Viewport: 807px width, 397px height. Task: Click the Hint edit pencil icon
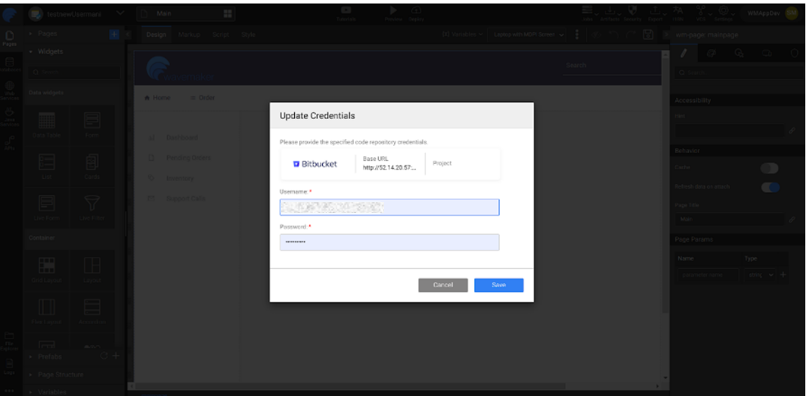point(792,130)
